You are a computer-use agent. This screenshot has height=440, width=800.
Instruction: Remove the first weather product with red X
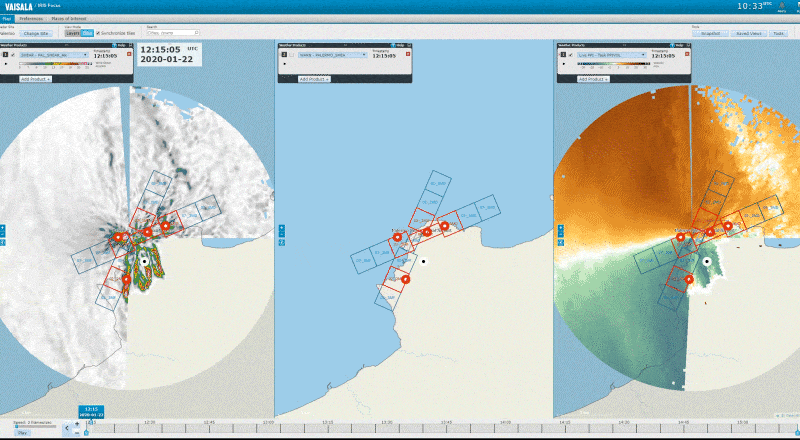click(127, 55)
